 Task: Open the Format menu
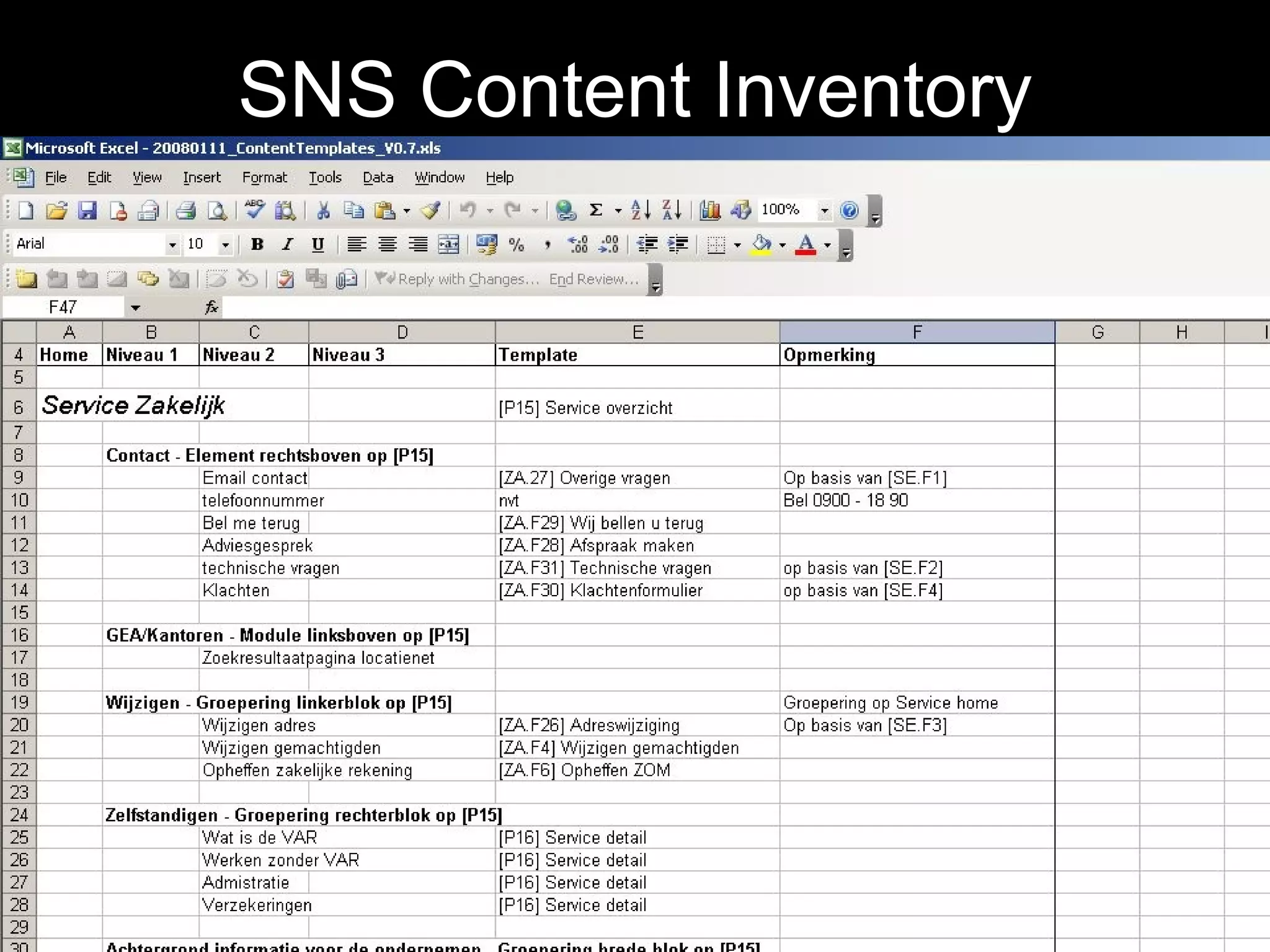265,178
